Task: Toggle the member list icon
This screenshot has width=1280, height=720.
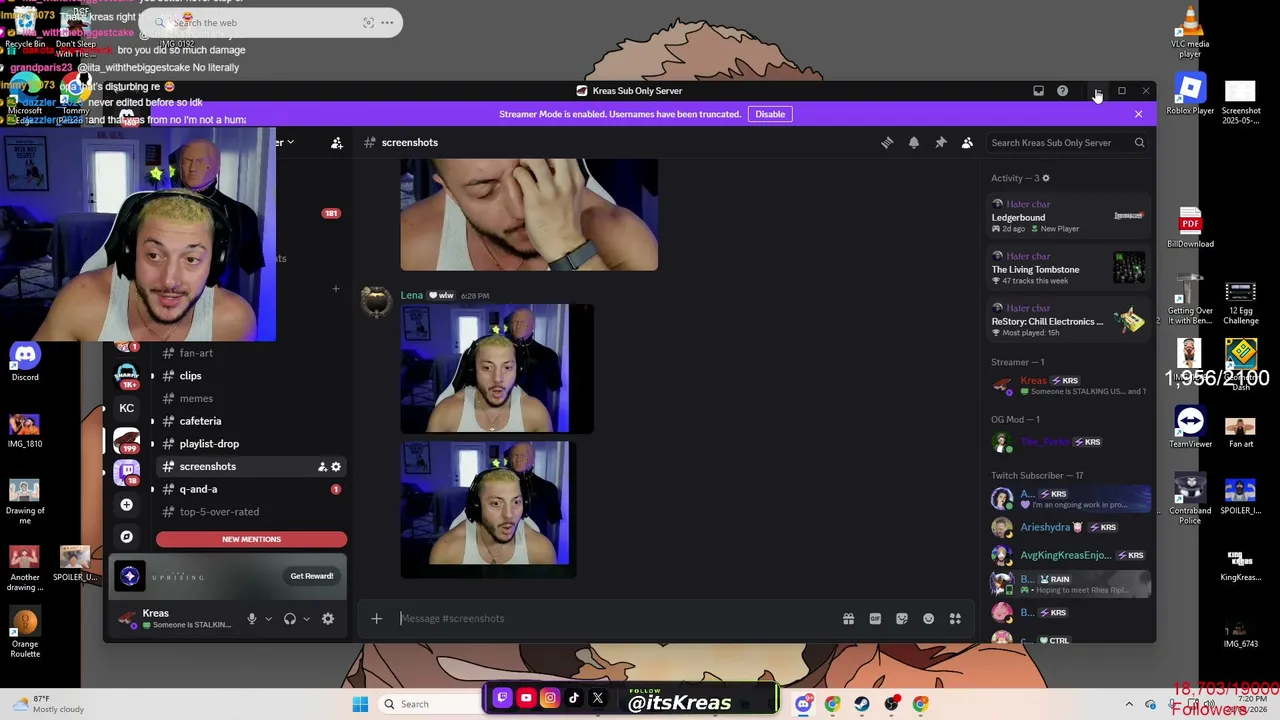Action: (967, 143)
